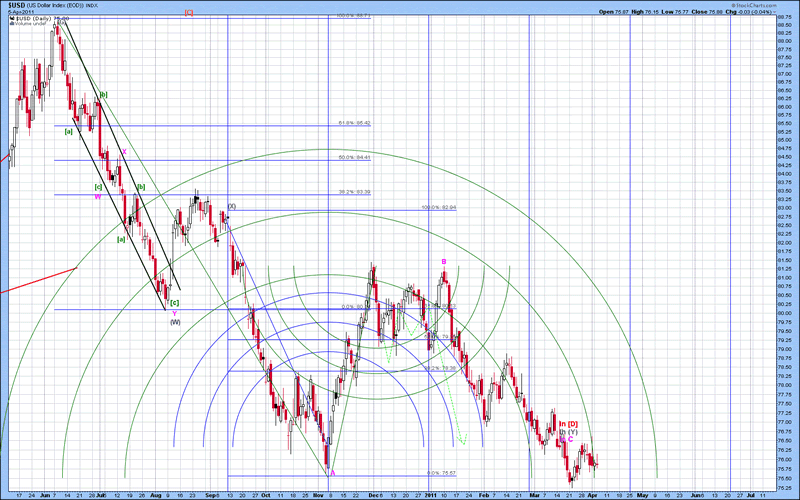Click the red 'In [D]' annotation
This screenshot has width=800, height=500.
click(568, 425)
